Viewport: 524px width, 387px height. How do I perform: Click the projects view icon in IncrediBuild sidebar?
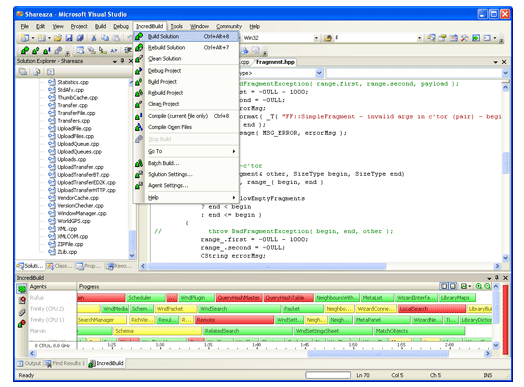tap(22, 300)
